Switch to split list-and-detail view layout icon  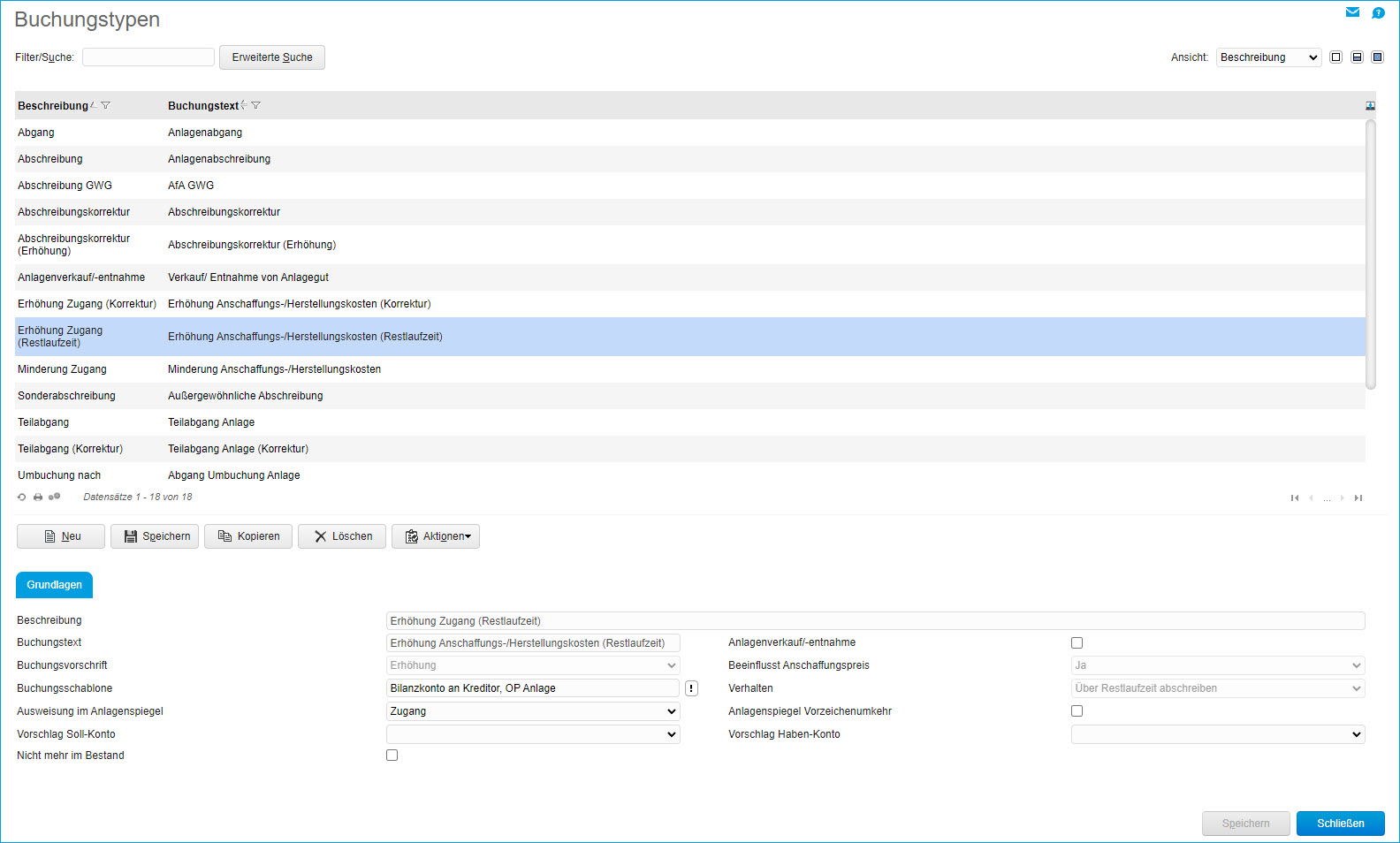click(x=1357, y=57)
